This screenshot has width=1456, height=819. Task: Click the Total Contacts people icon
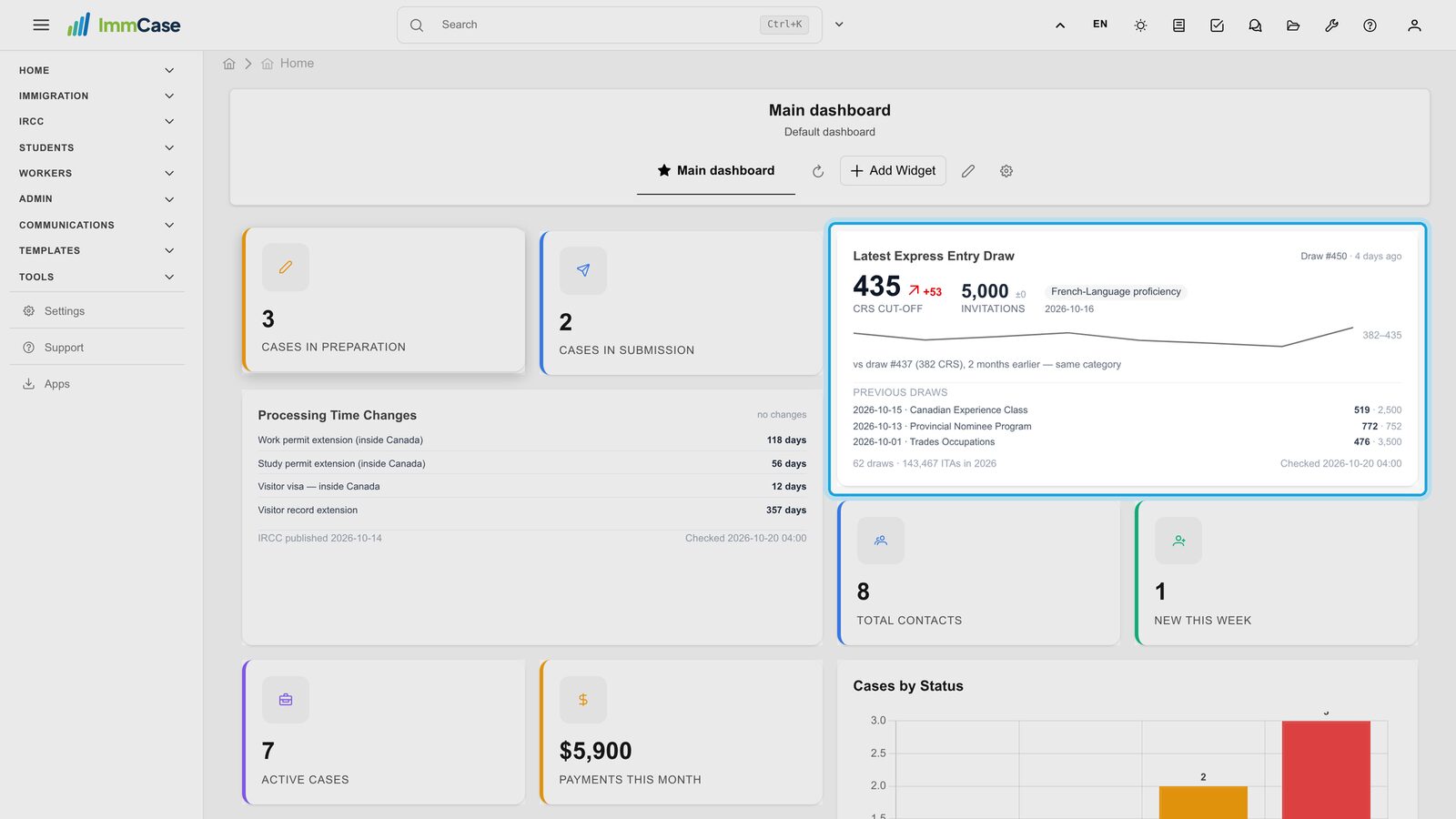coord(881,541)
